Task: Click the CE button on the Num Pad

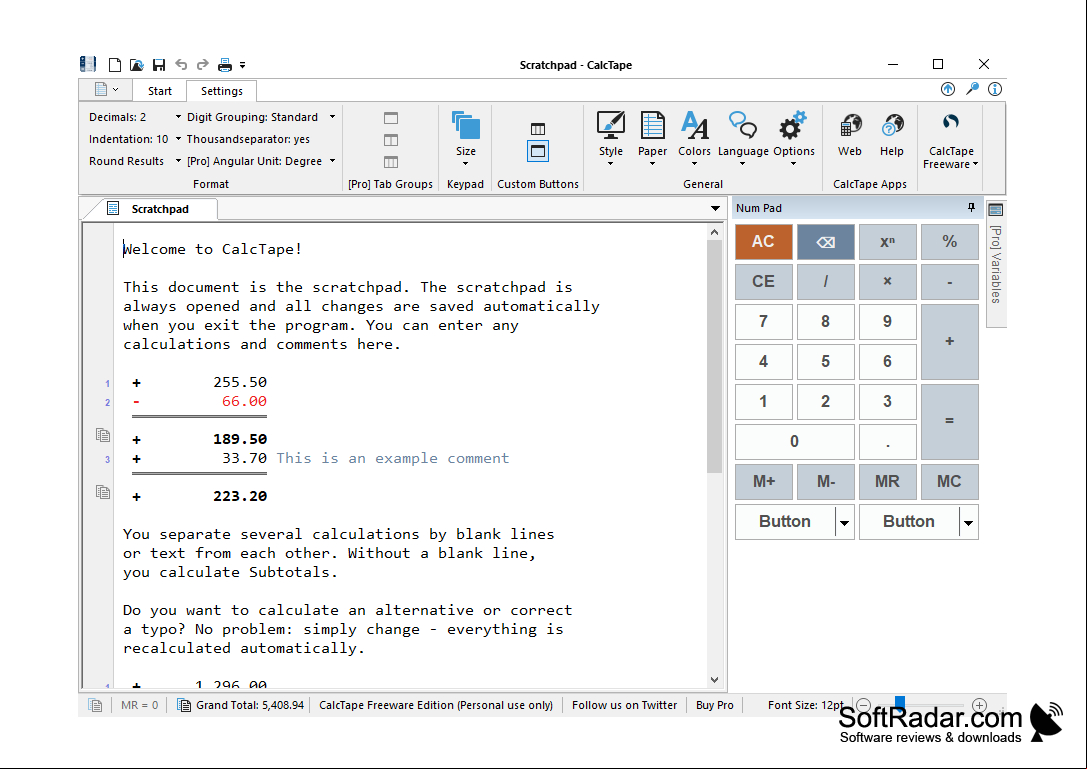Action: pyautogui.click(x=763, y=282)
